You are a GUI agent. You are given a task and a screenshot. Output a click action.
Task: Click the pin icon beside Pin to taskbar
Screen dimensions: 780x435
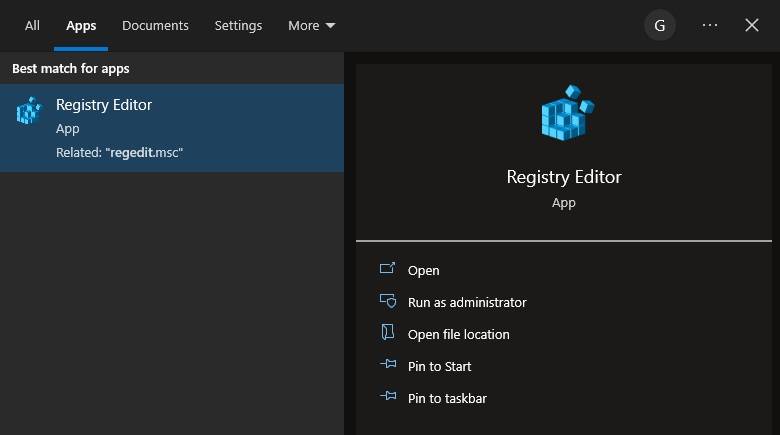click(388, 398)
